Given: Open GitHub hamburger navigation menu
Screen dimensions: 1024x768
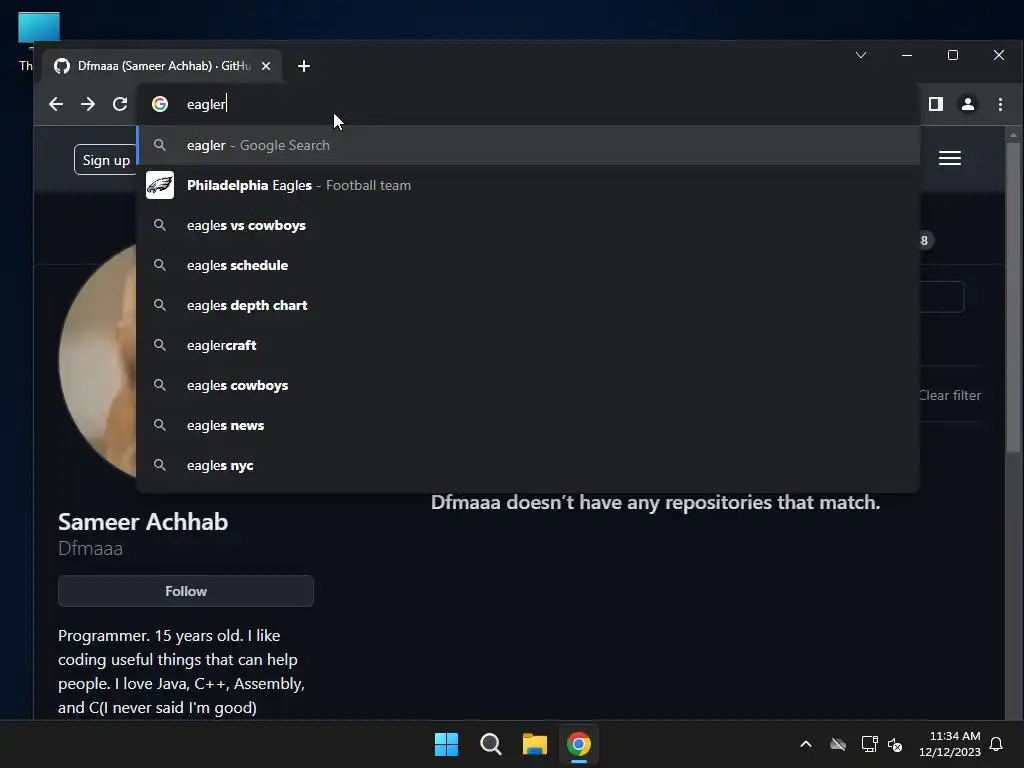Looking at the screenshot, I should tap(950, 158).
